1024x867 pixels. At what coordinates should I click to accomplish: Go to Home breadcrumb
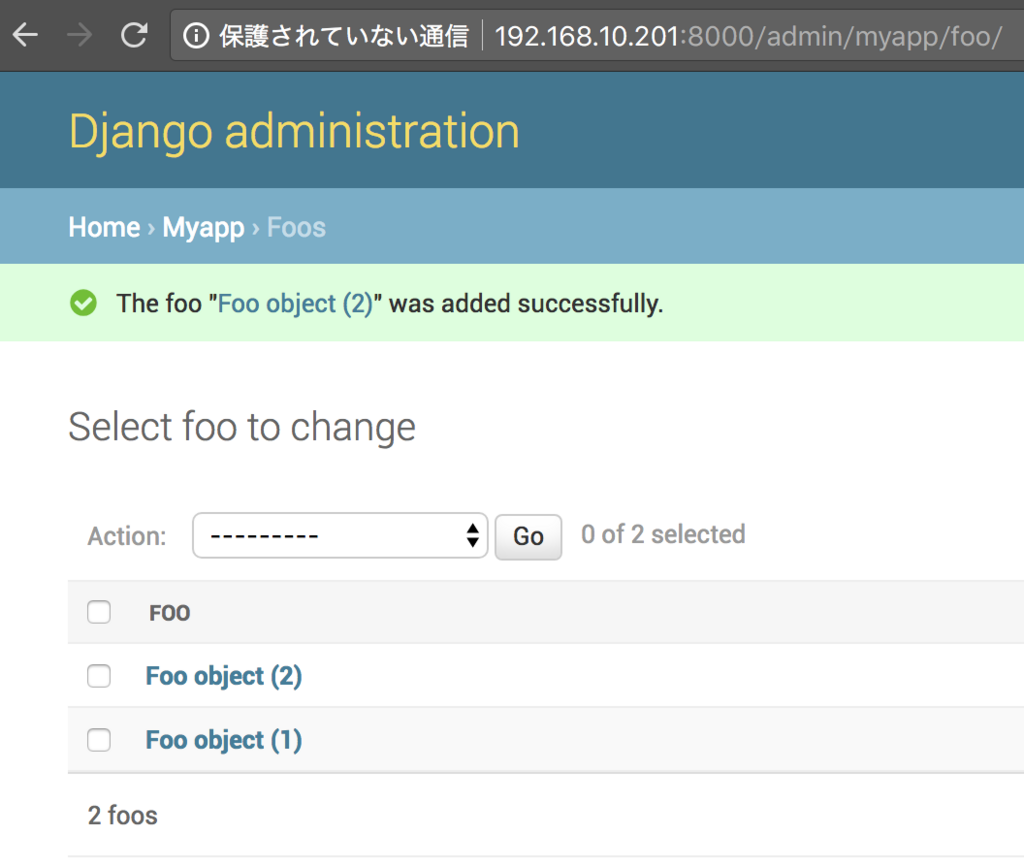pyautogui.click(x=104, y=227)
